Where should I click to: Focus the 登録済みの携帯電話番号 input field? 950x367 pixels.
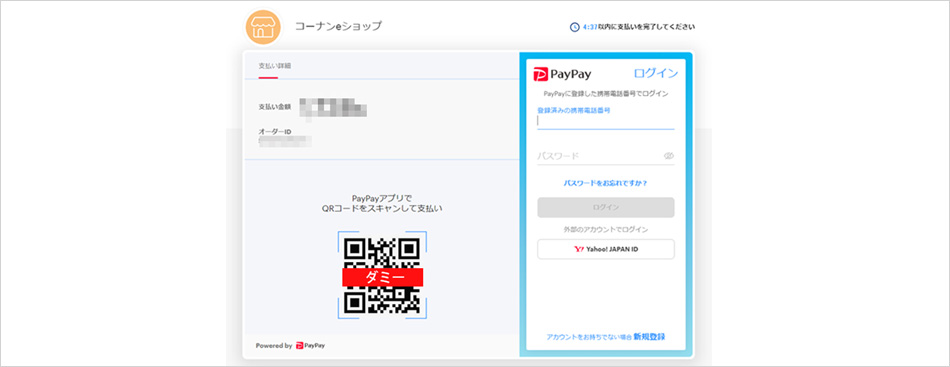coord(605,121)
